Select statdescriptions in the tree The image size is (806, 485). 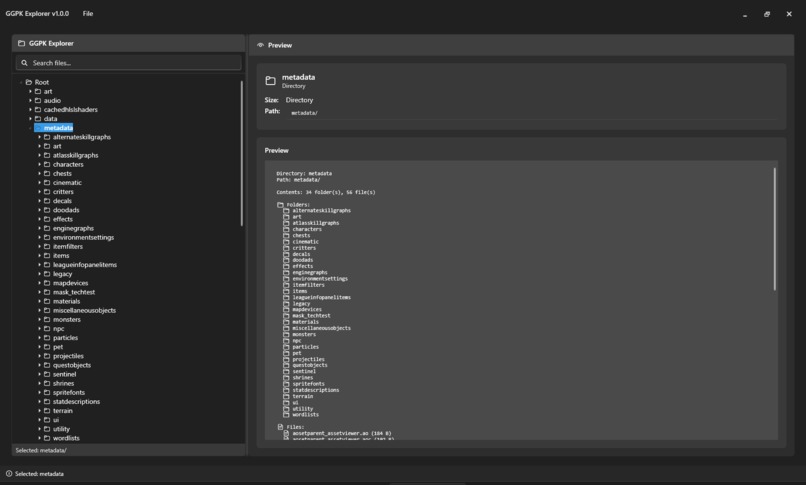point(76,402)
